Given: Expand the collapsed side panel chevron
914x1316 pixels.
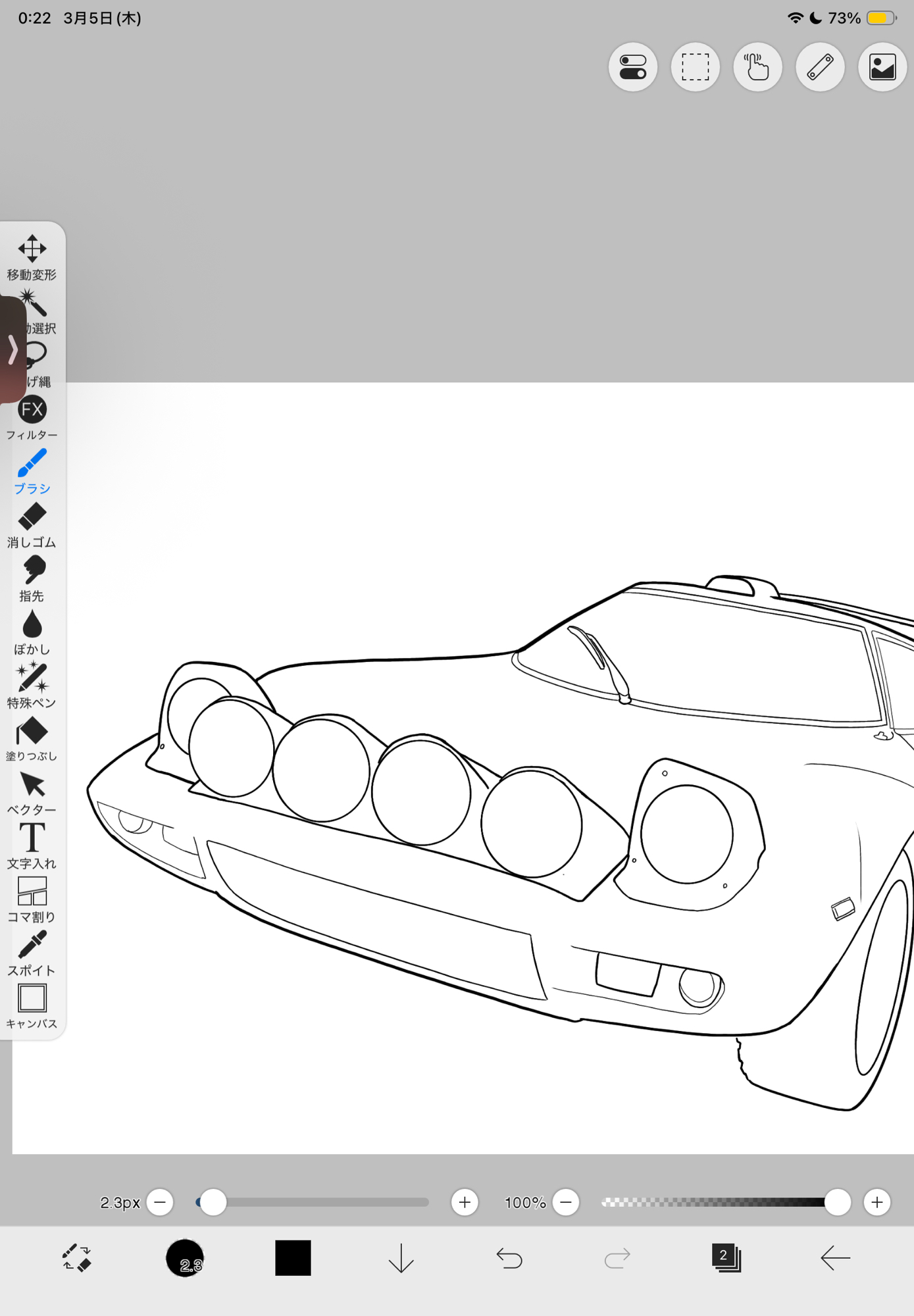Looking at the screenshot, I should pos(13,349).
